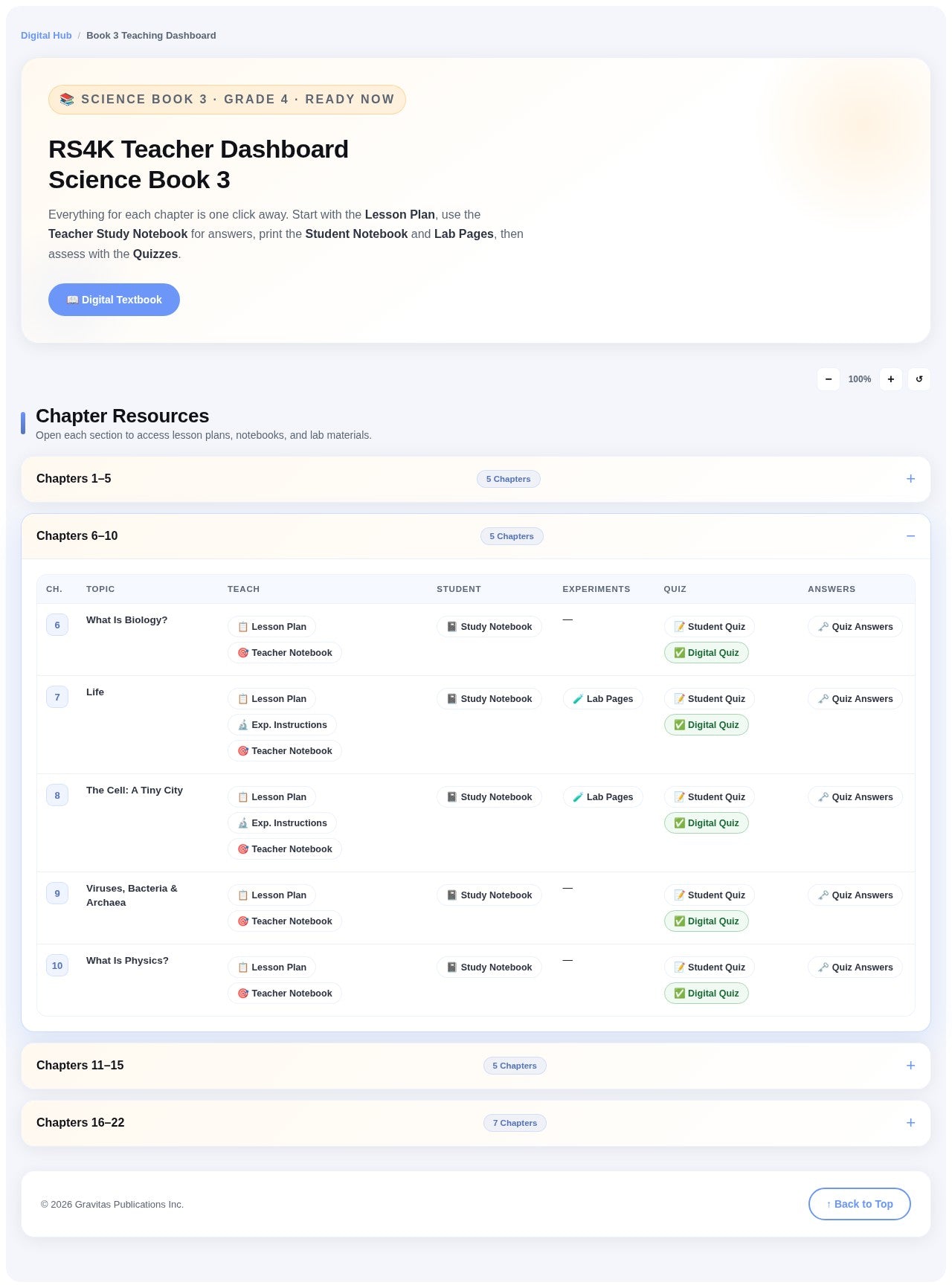The height and width of the screenshot is (1288, 952).
Task: View Quiz Answers for The Cell chapter
Action: tap(855, 797)
